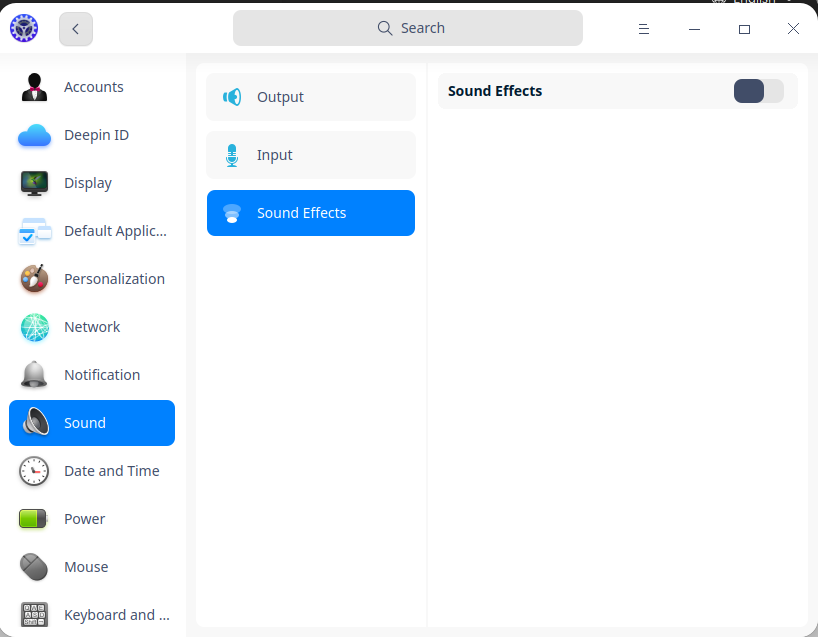
Task: Click the bold Sound Effects heading
Action: tap(495, 91)
